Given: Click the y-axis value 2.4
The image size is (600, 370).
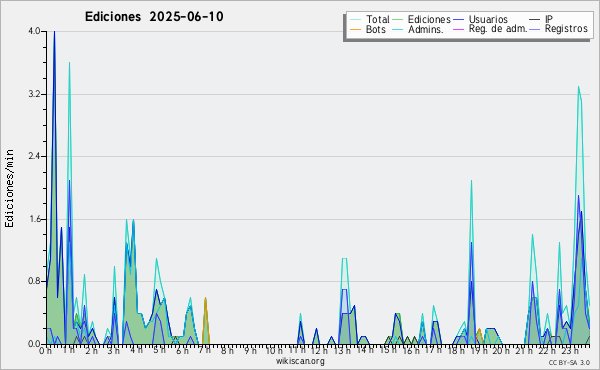Looking at the screenshot, I should point(34,156).
